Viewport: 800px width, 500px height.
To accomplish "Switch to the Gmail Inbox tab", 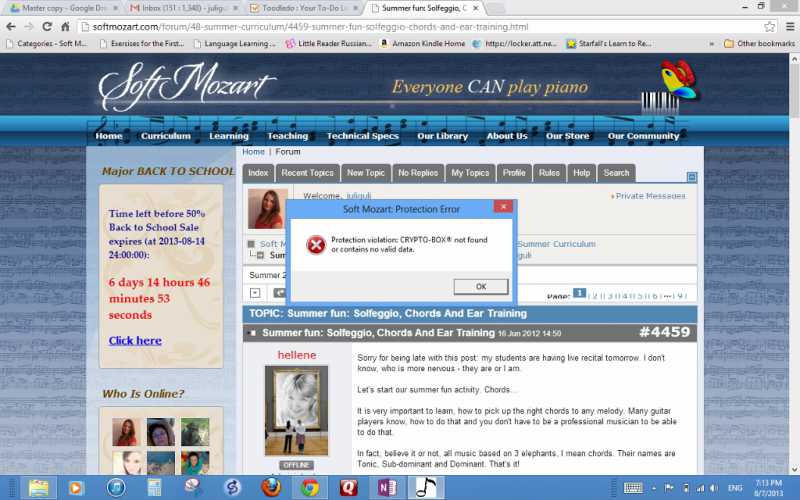I will tap(184, 8).
